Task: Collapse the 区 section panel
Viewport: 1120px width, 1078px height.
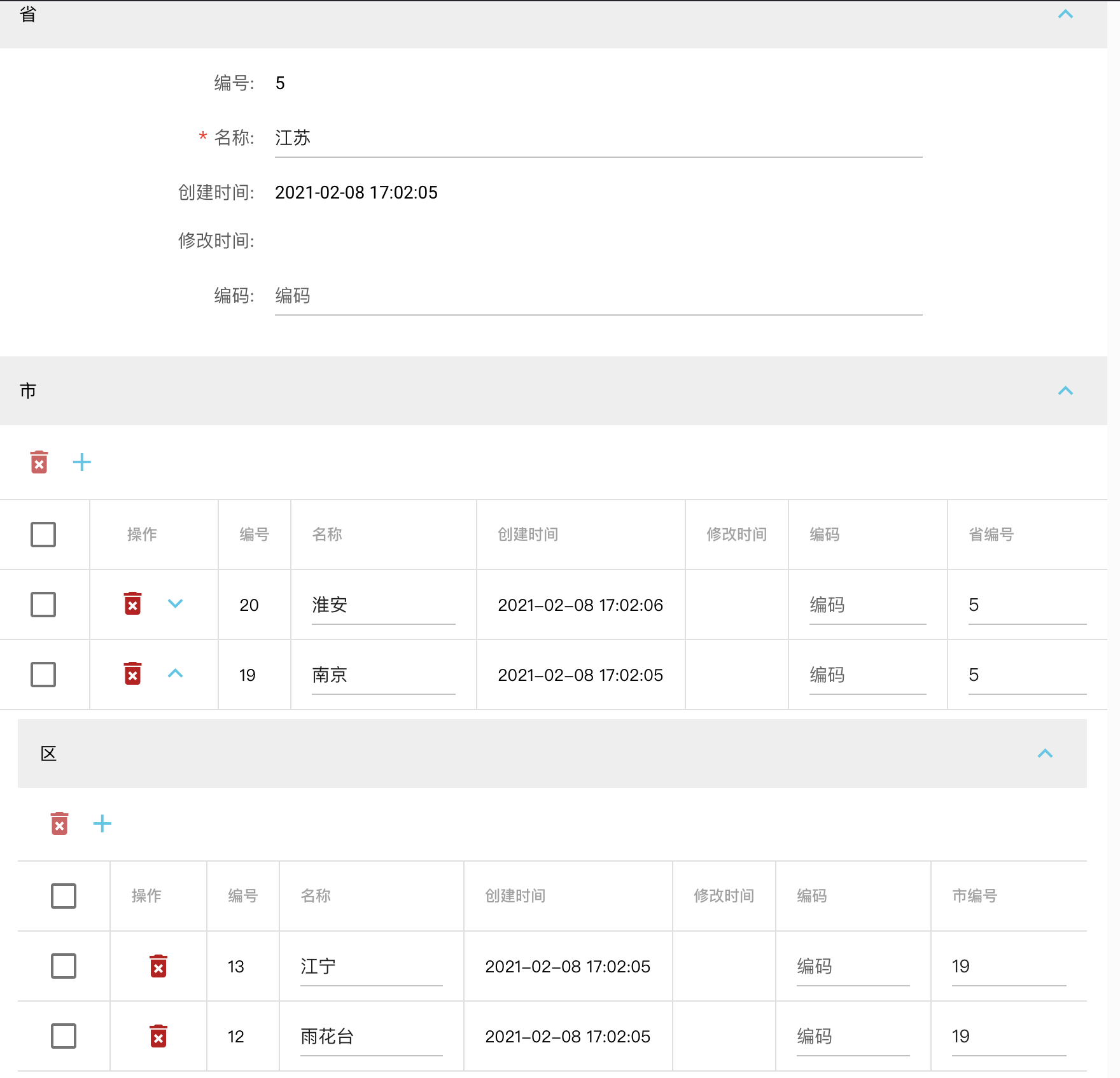Action: point(1045,753)
